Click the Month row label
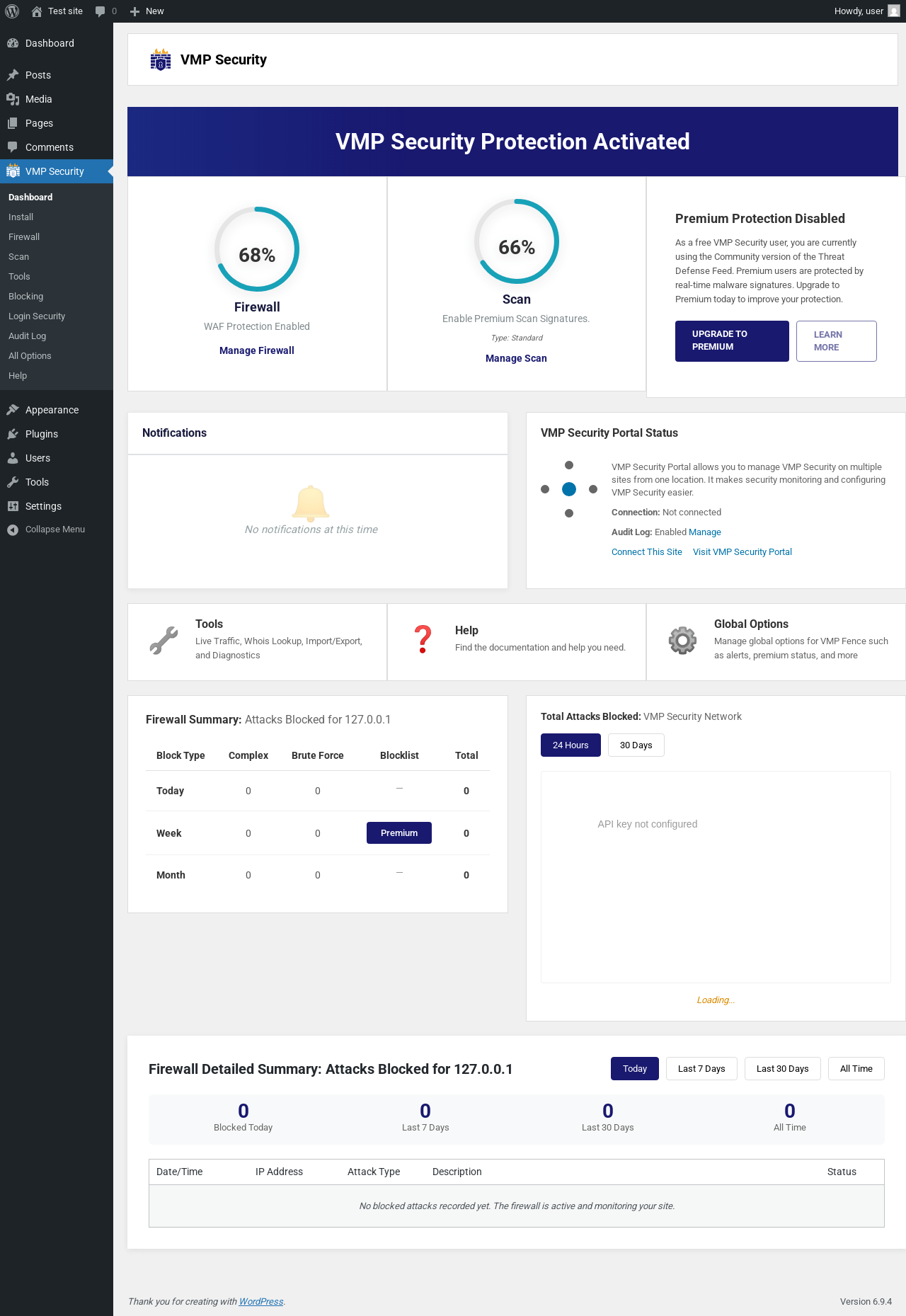 pyautogui.click(x=171, y=875)
